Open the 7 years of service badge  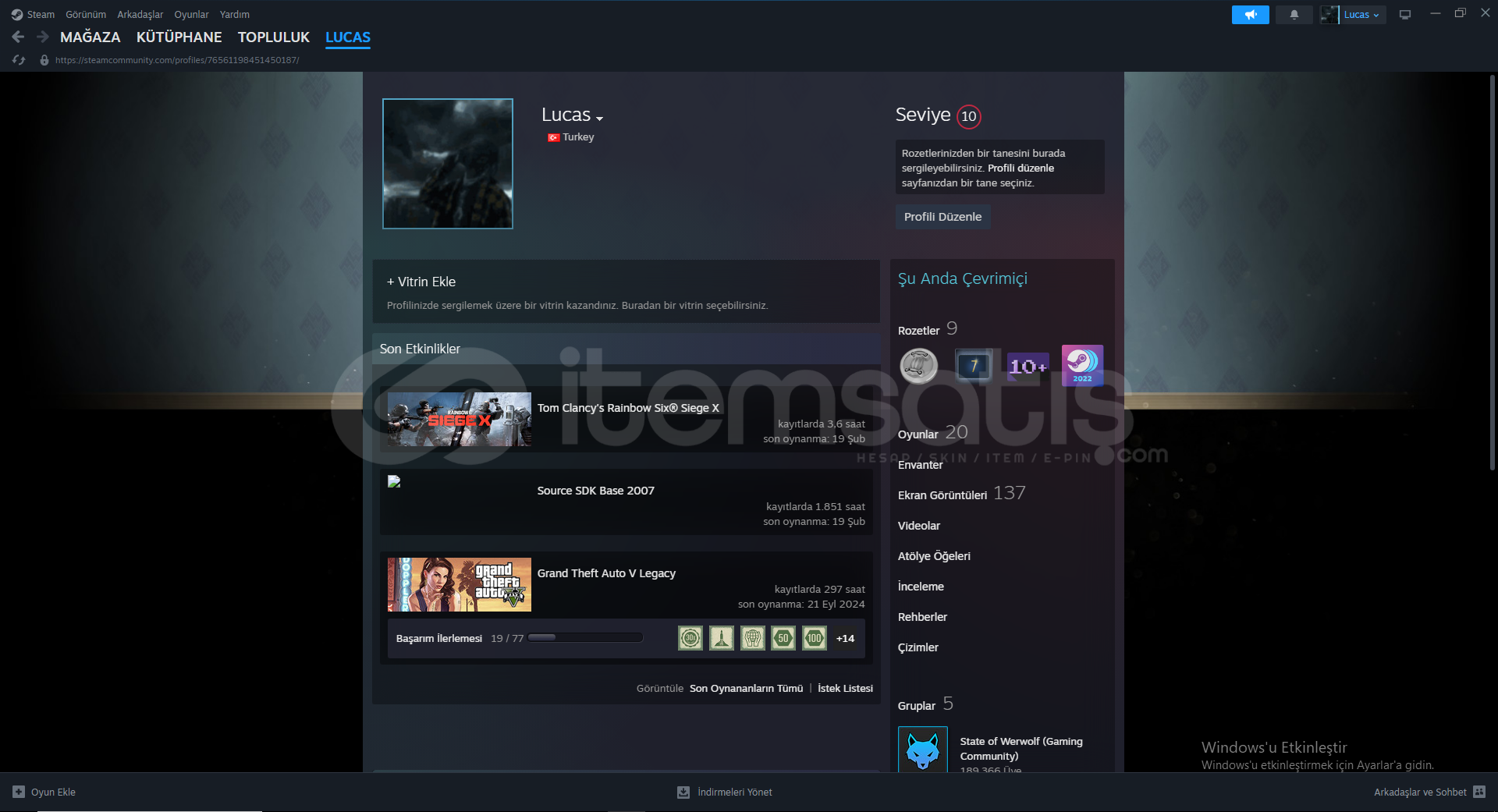point(974,365)
